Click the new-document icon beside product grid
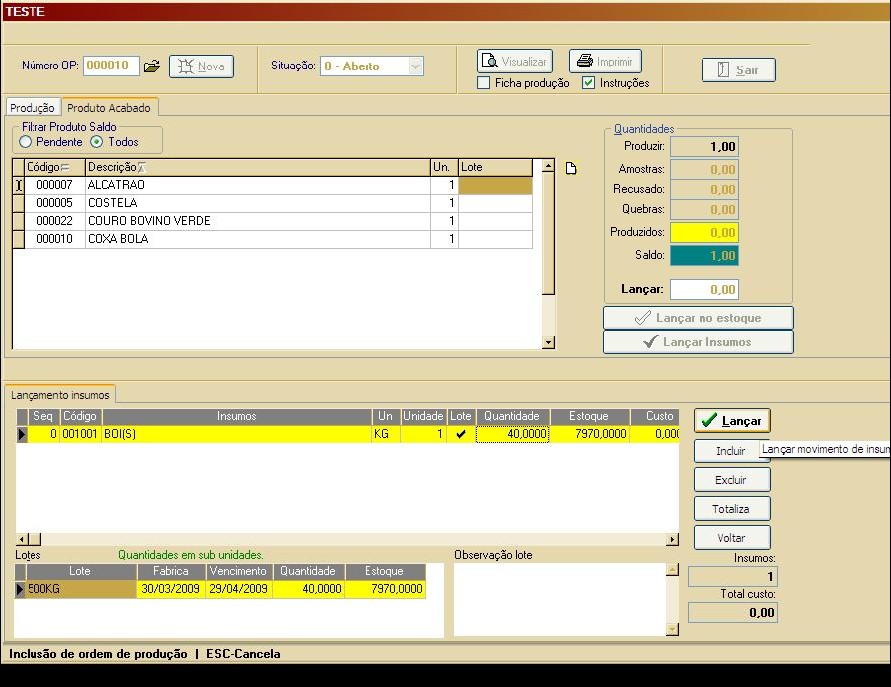 click(x=571, y=168)
